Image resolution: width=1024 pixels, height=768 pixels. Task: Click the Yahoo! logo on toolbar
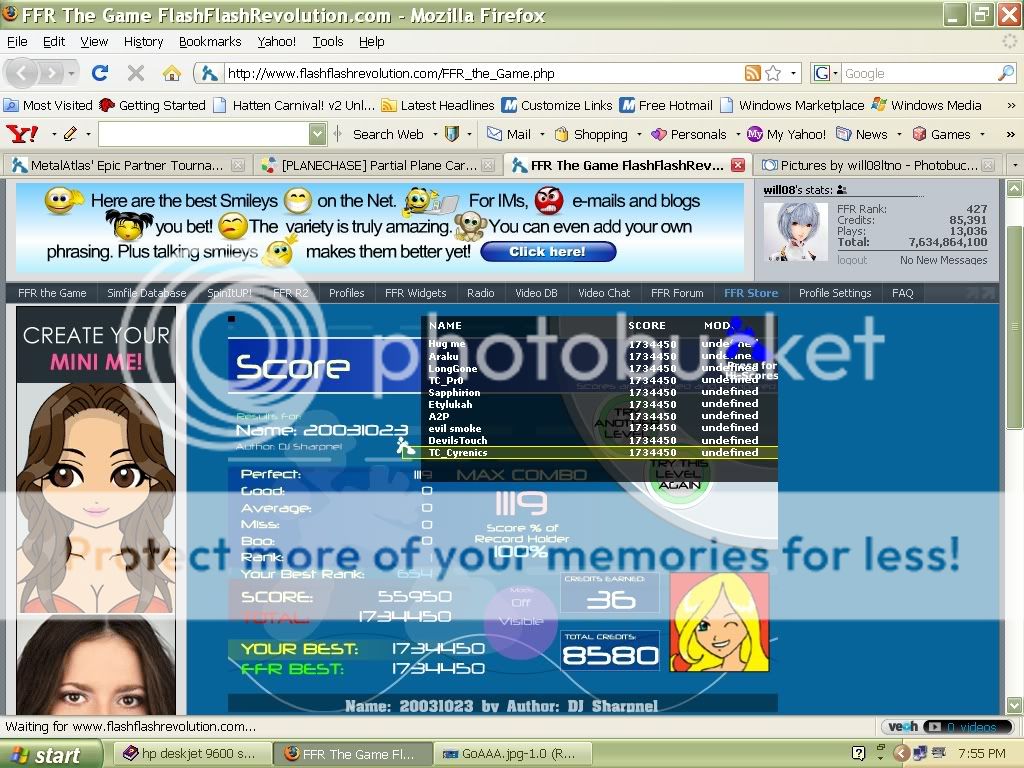point(22,134)
